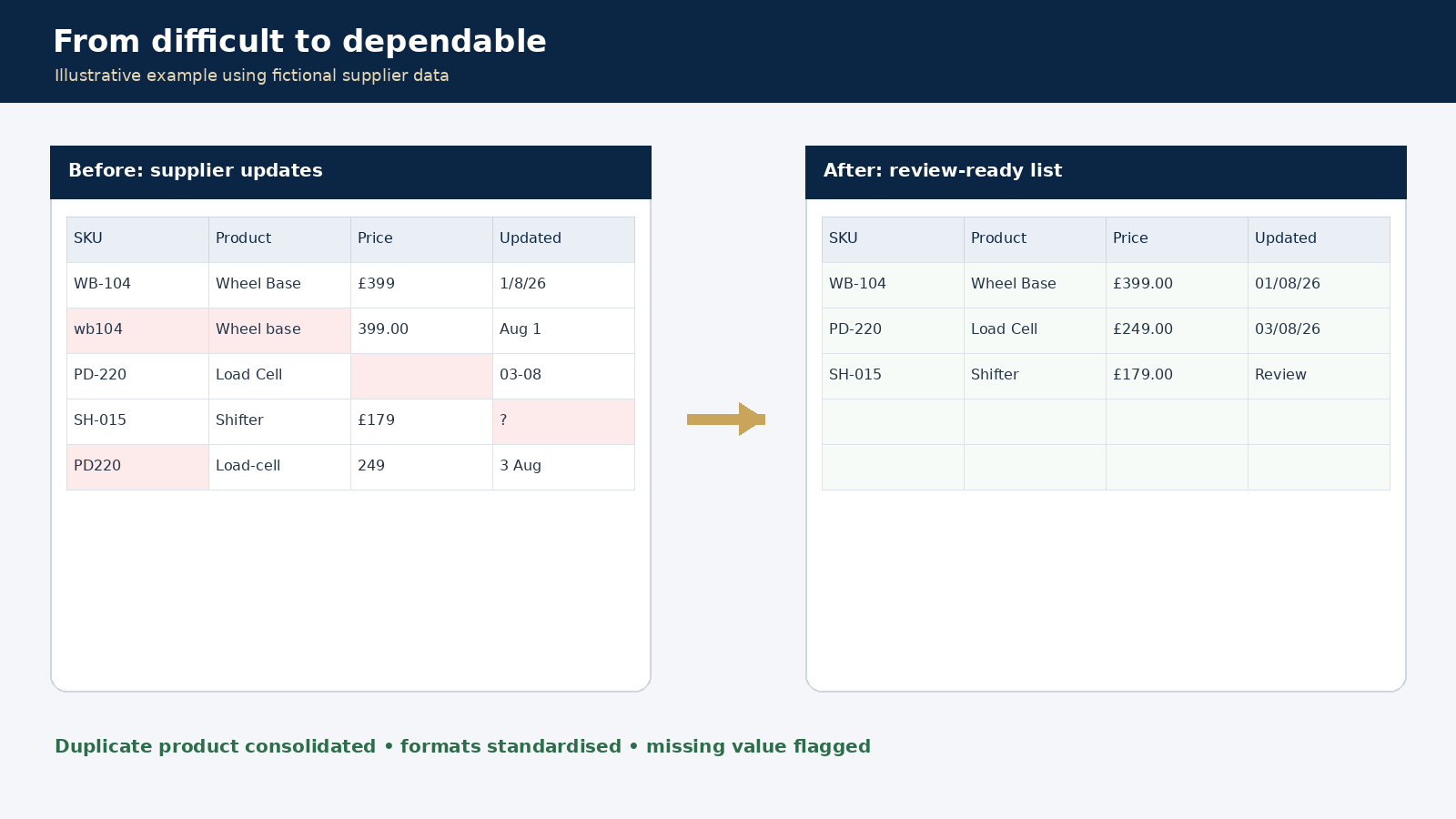Select the '£179' price in Before table
Screen dimensions: 1456x819
(x=421, y=421)
